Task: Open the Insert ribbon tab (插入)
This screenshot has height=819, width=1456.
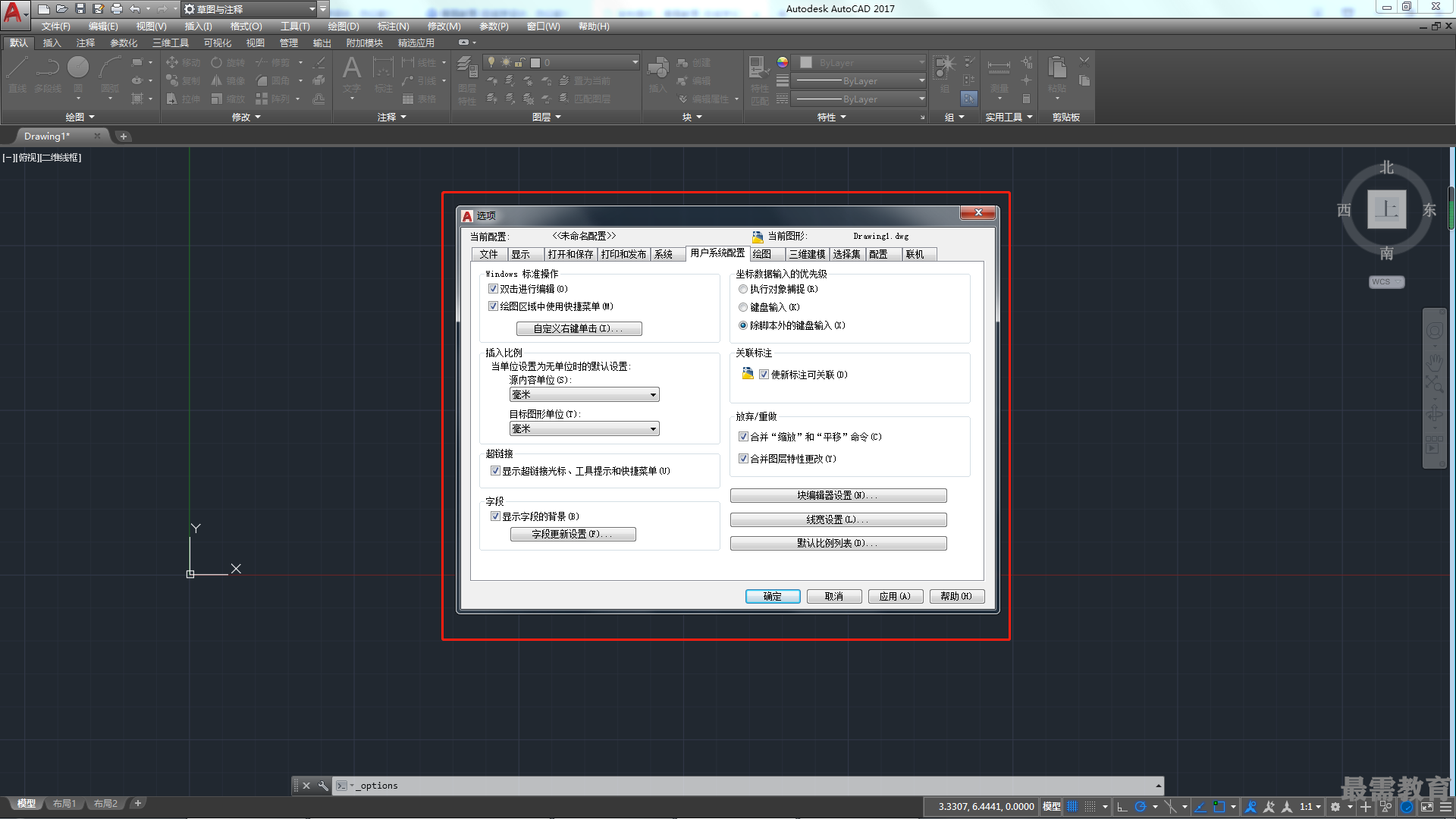Action: tap(52, 42)
